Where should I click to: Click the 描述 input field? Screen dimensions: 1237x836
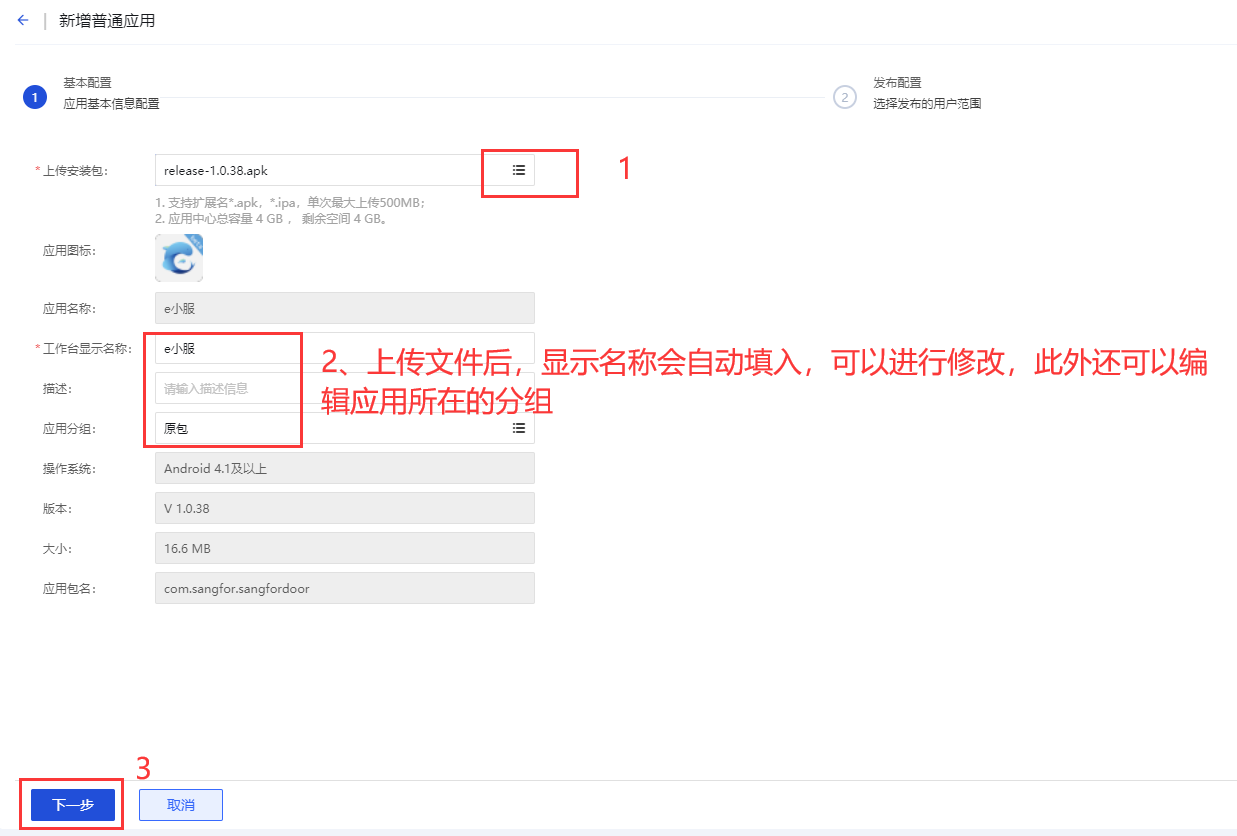pos(345,388)
